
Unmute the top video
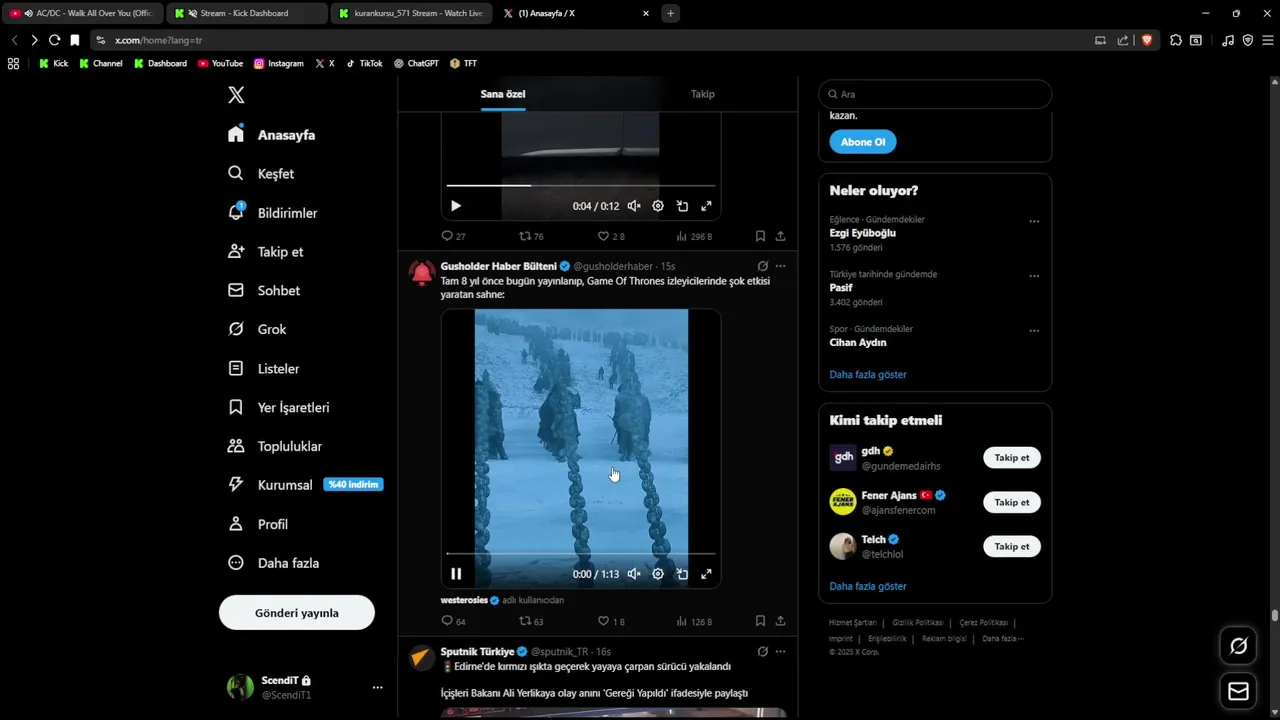634,206
